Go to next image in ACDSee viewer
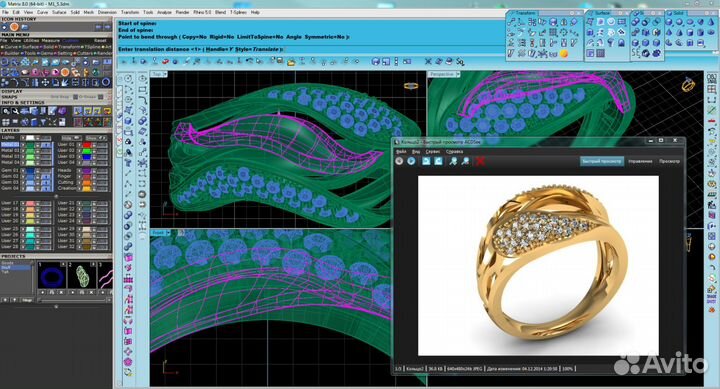The image size is (720, 389). pos(411,161)
